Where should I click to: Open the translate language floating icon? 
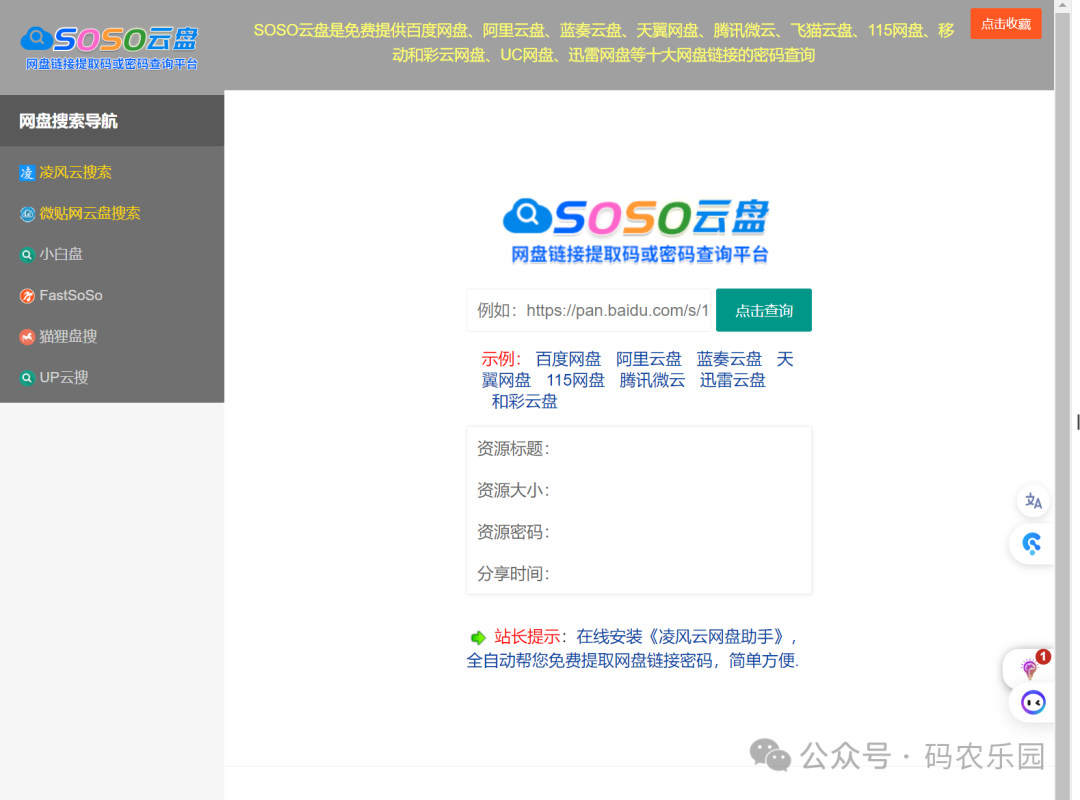(x=1032, y=501)
